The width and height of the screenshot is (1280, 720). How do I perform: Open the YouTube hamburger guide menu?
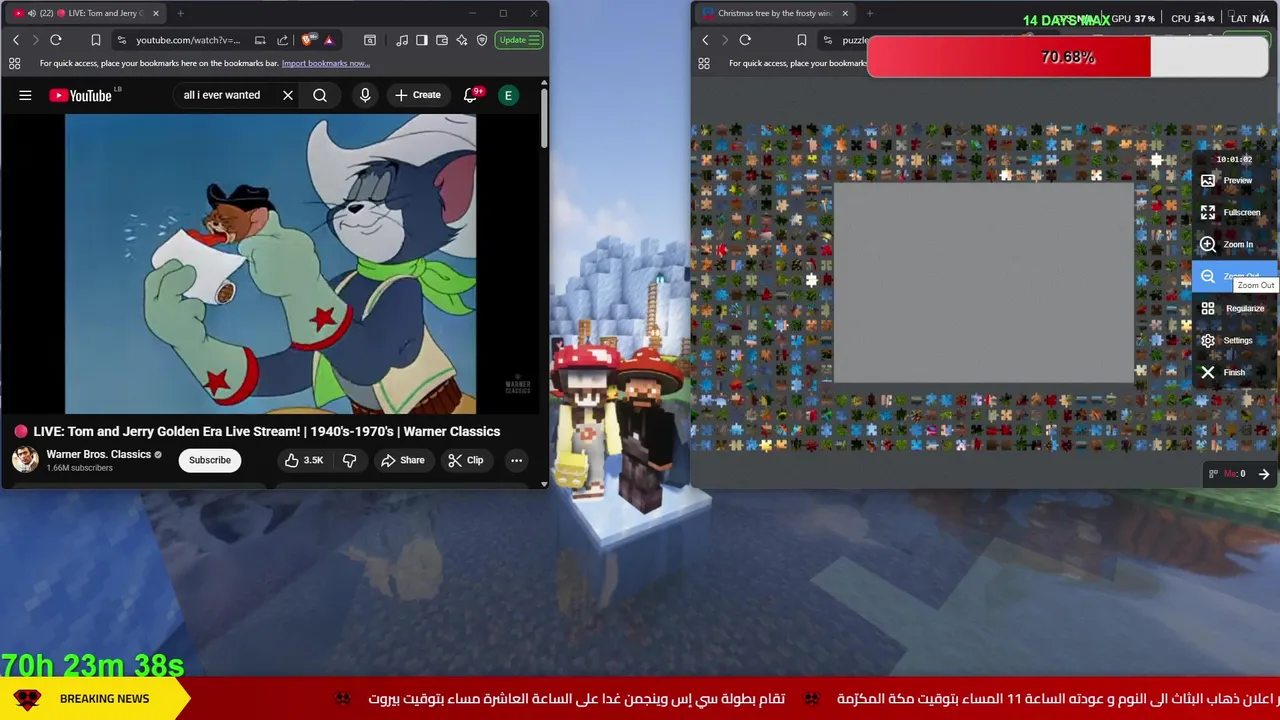[x=25, y=95]
